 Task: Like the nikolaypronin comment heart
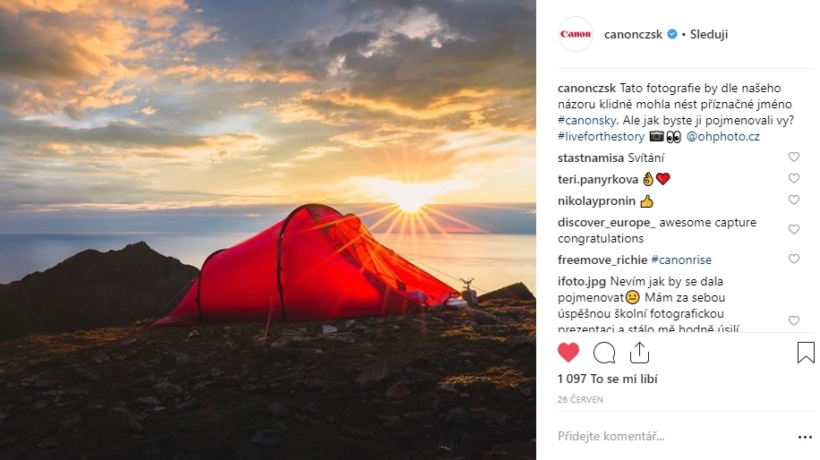coord(794,200)
